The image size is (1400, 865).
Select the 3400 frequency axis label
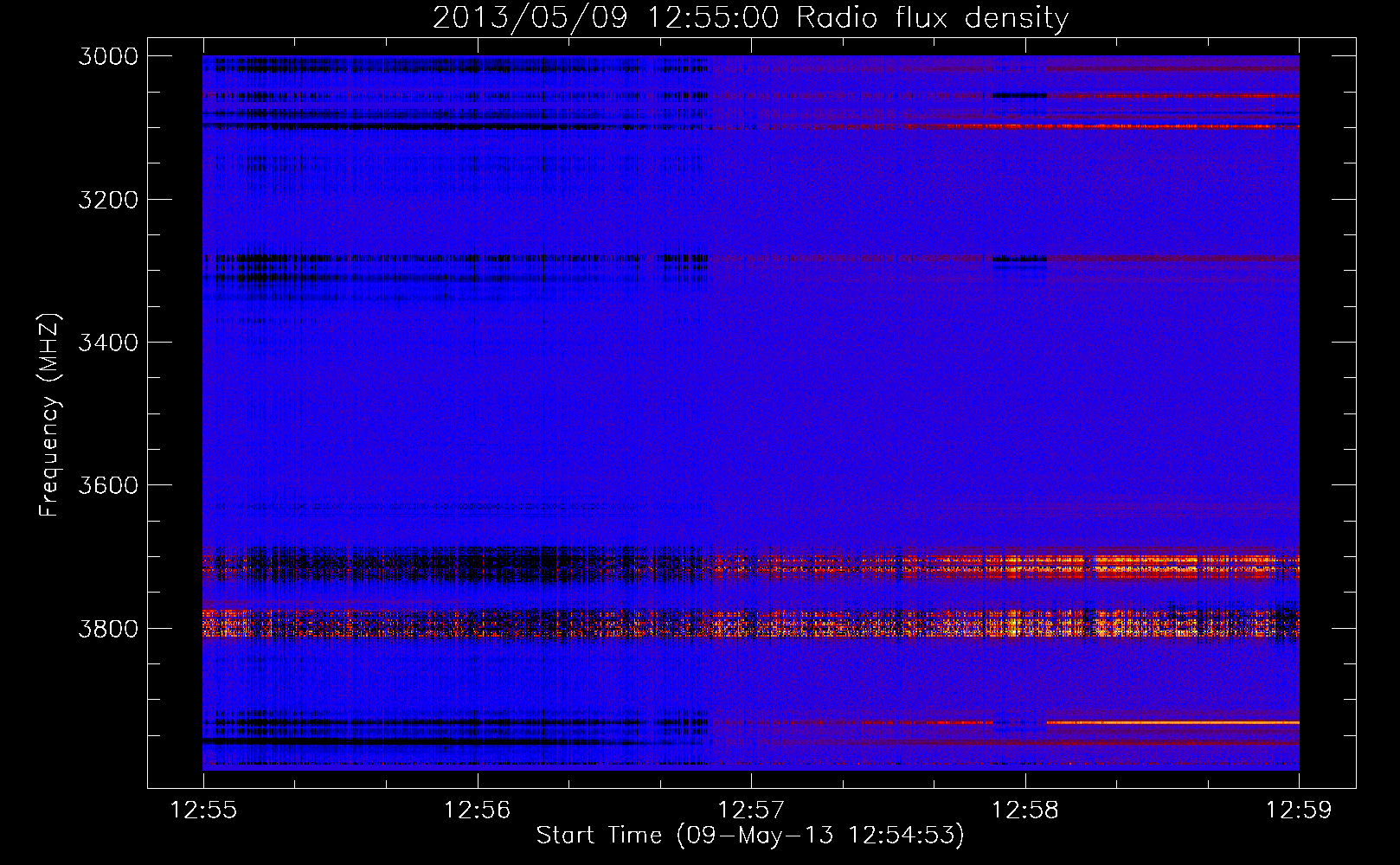pos(108,343)
